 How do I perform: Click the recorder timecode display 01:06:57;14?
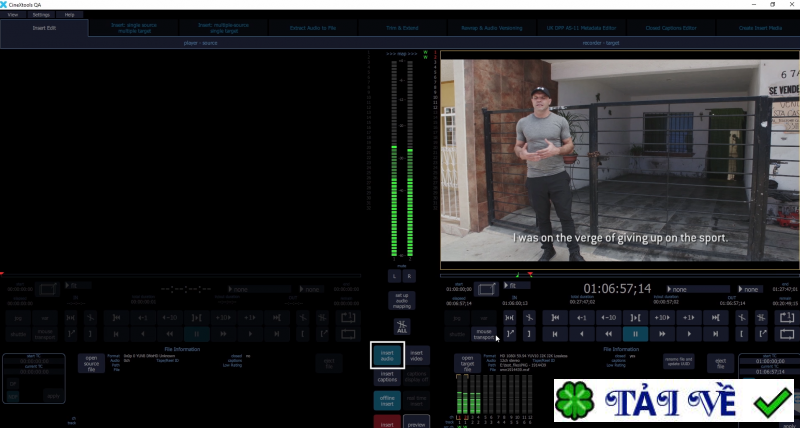617,289
